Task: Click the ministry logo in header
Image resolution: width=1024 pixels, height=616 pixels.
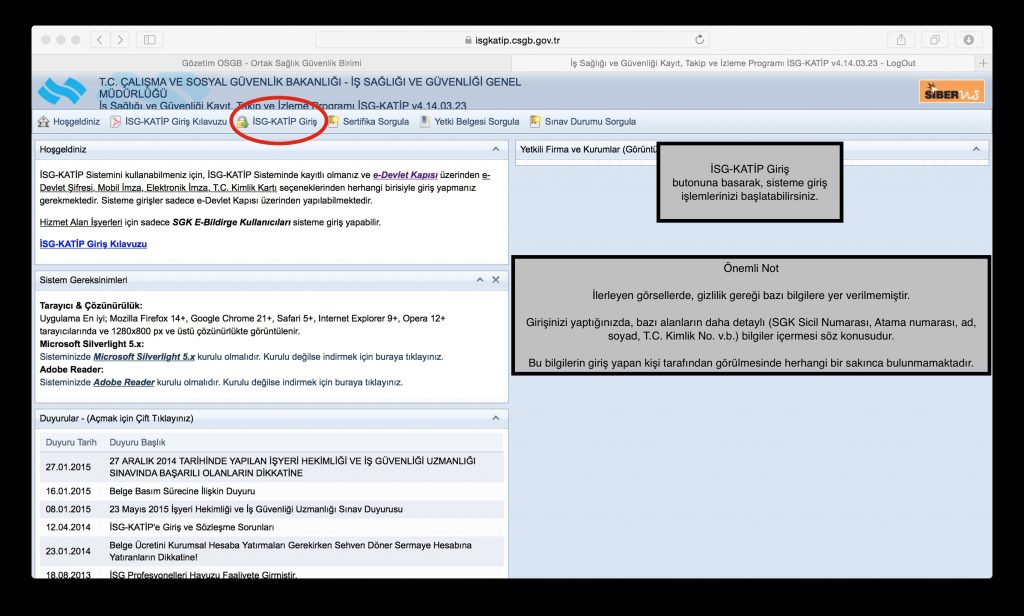Action: click(x=62, y=91)
